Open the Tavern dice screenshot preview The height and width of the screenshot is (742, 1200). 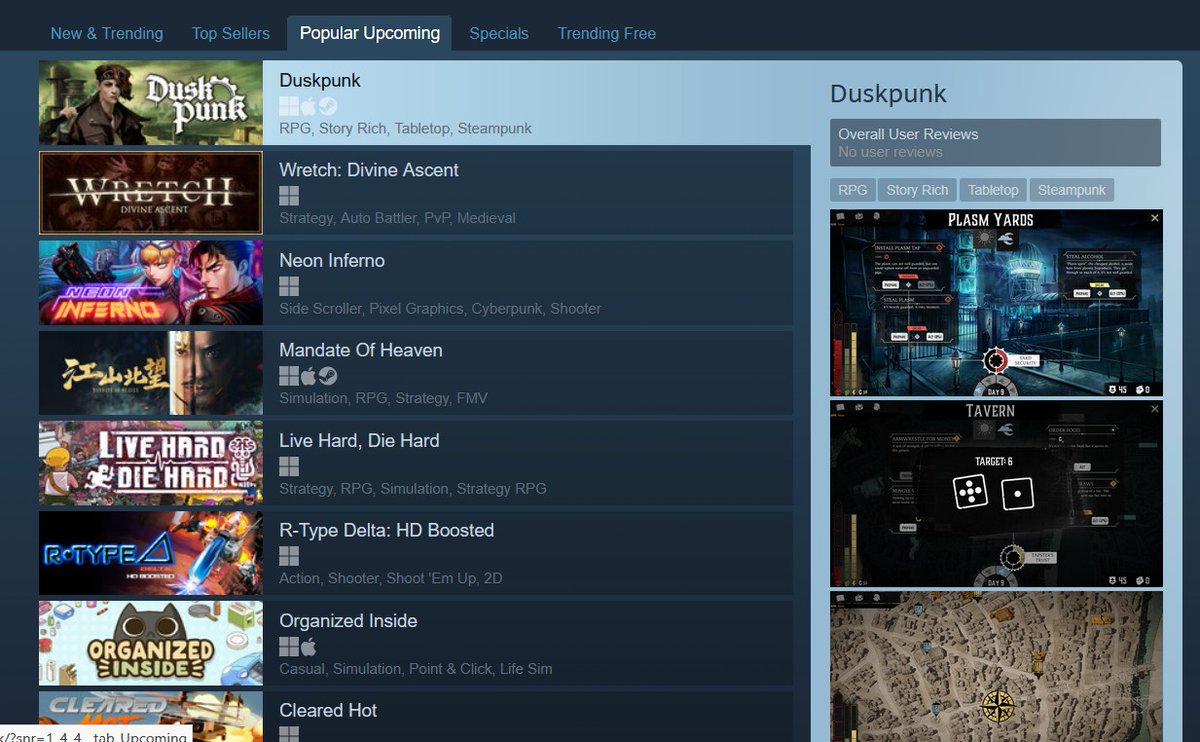[996, 494]
